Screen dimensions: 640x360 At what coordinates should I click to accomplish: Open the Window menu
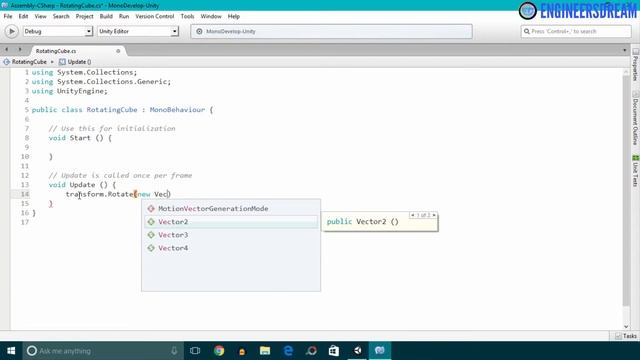click(211, 16)
